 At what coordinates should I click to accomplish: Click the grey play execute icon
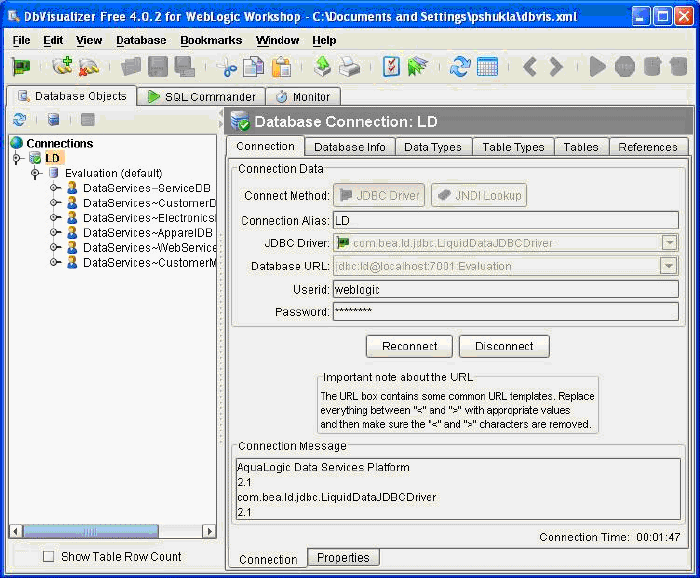coord(597,67)
